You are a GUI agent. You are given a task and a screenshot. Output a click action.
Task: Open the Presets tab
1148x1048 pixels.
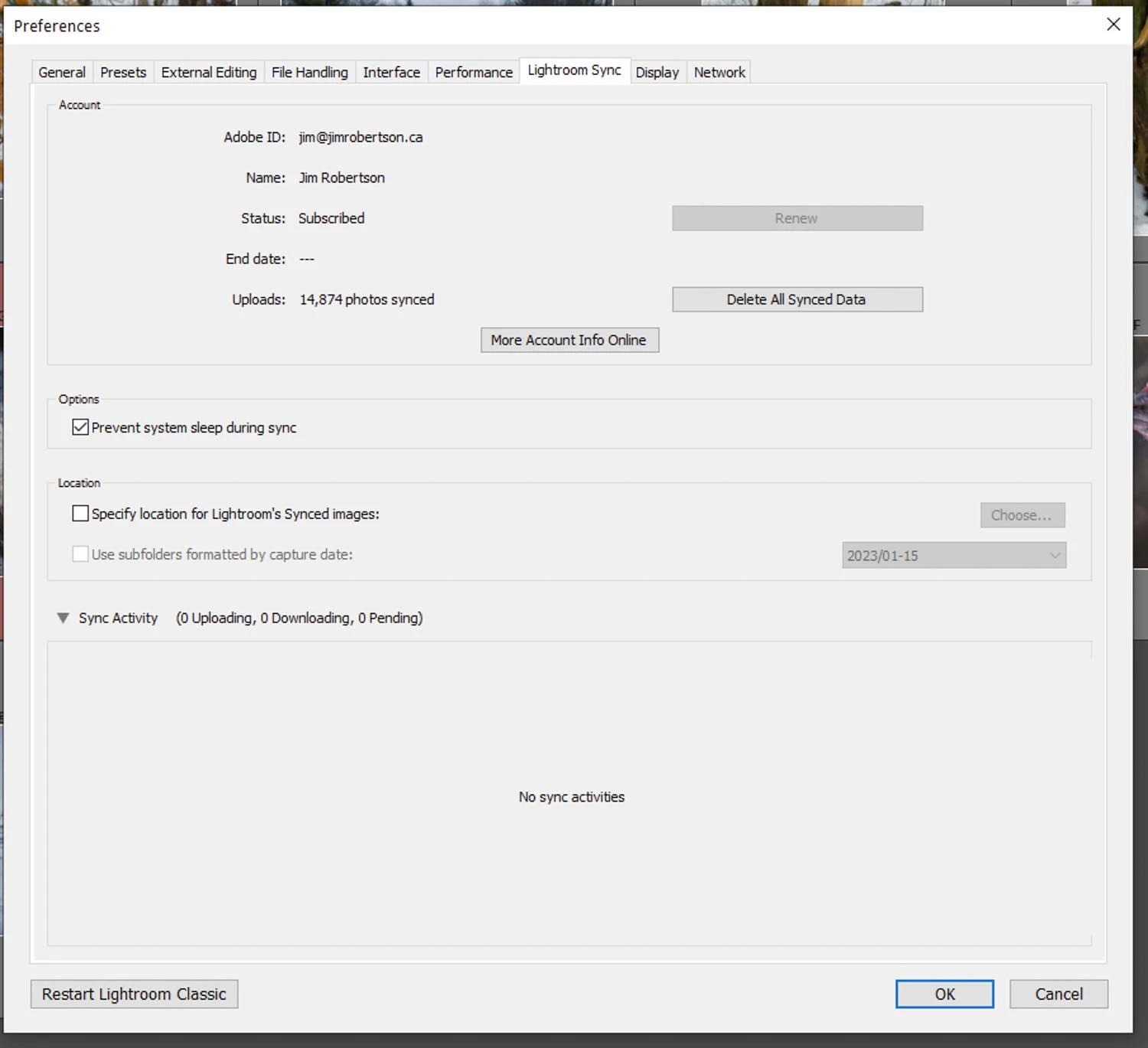123,72
